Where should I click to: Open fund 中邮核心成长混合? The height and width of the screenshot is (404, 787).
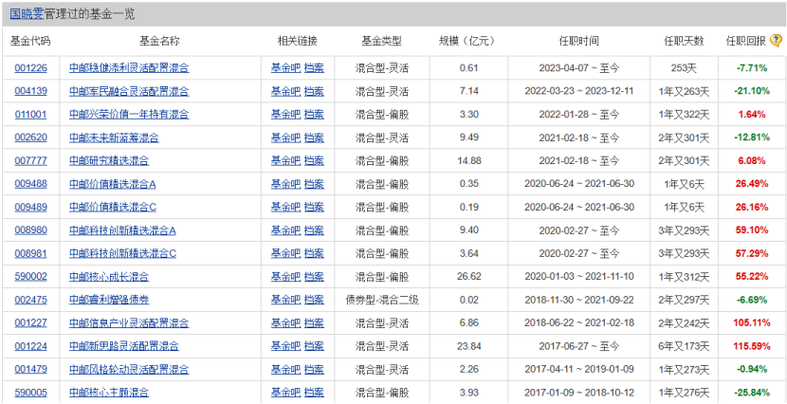coord(109,277)
